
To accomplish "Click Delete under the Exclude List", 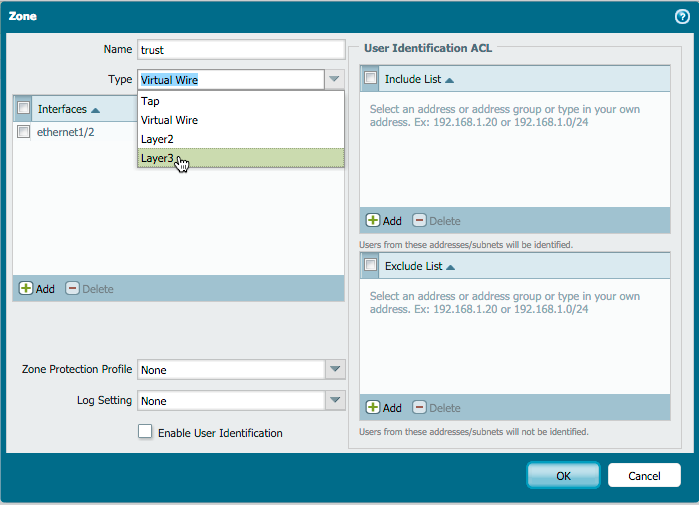I will (436, 407).
